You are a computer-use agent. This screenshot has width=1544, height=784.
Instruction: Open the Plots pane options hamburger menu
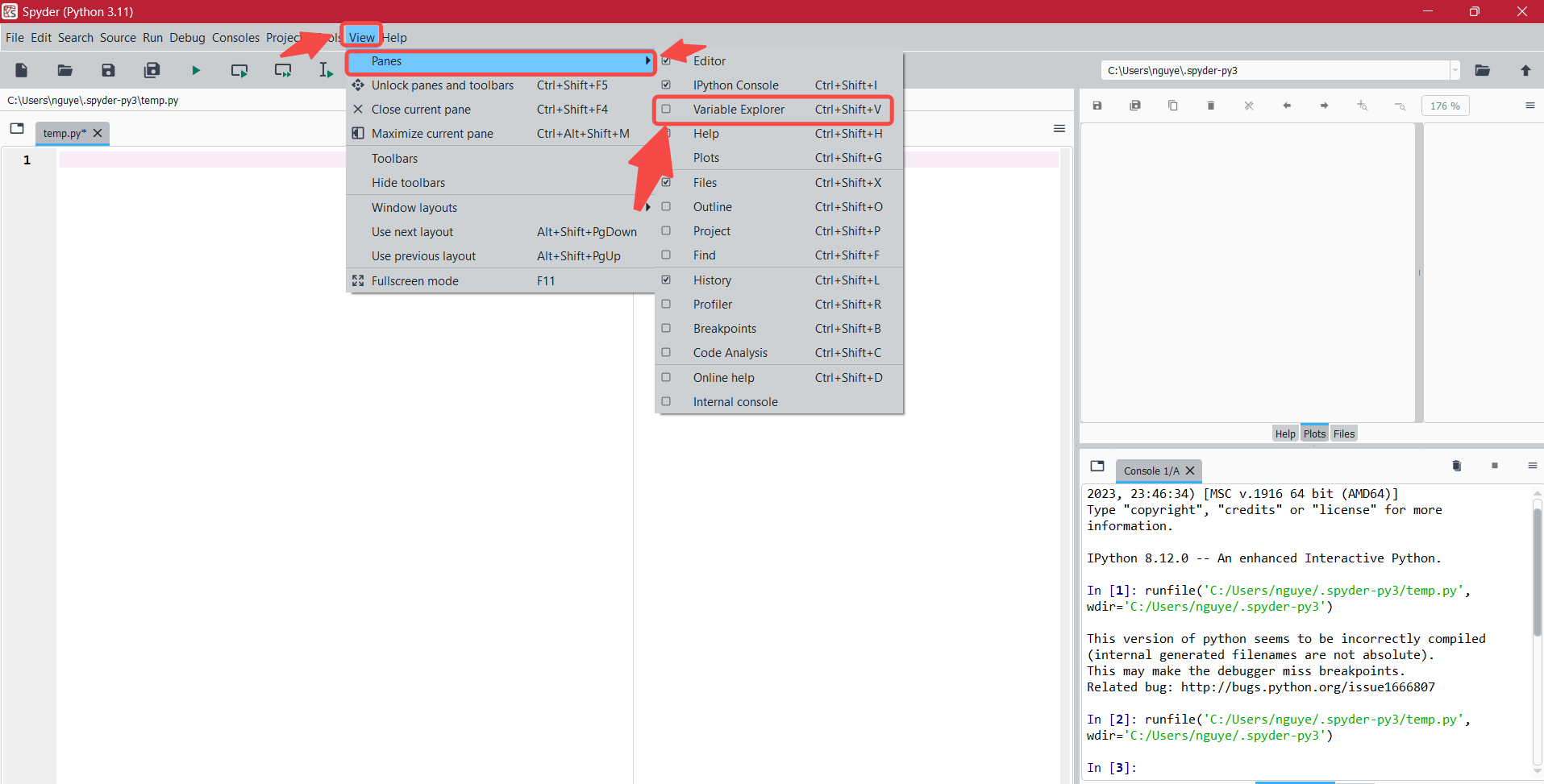tap(1530, 106)
